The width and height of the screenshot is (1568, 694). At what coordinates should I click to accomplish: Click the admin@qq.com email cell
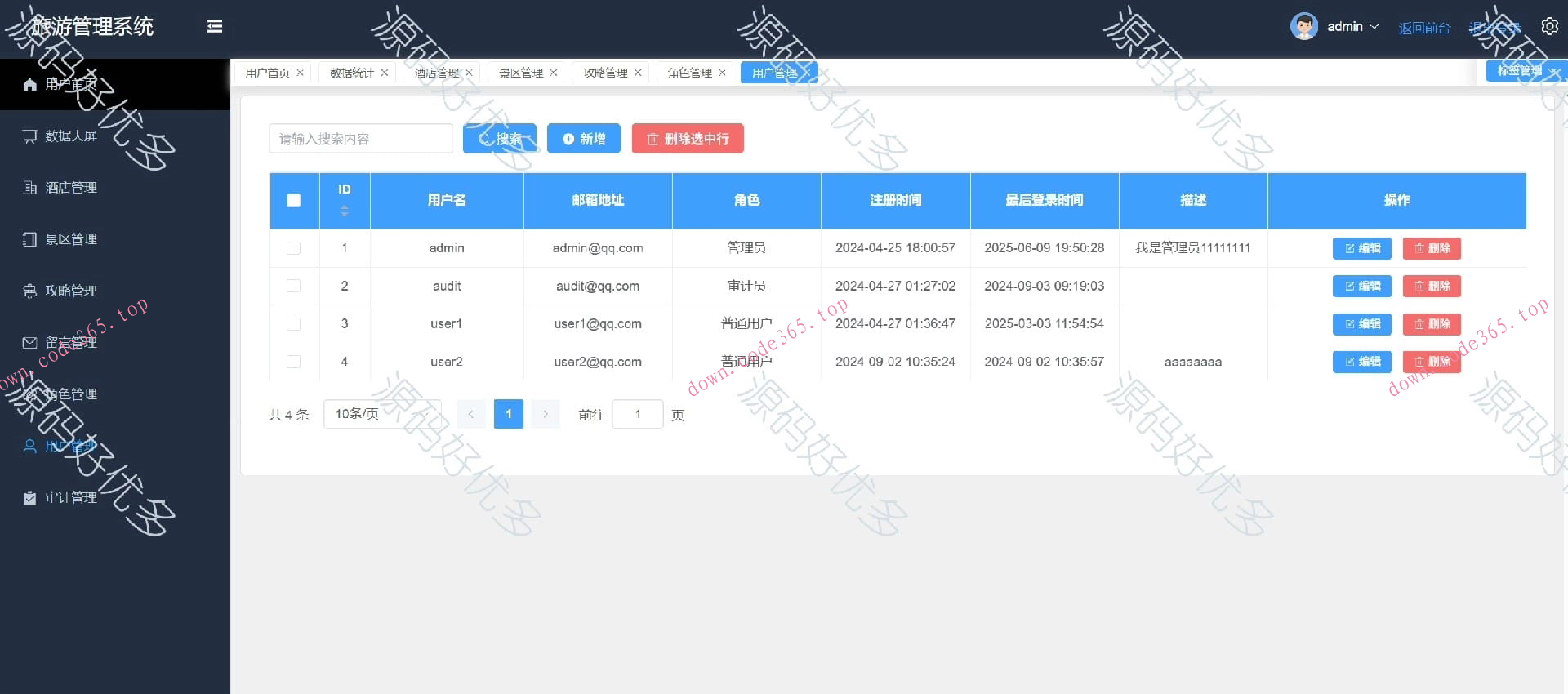(598, 248)
